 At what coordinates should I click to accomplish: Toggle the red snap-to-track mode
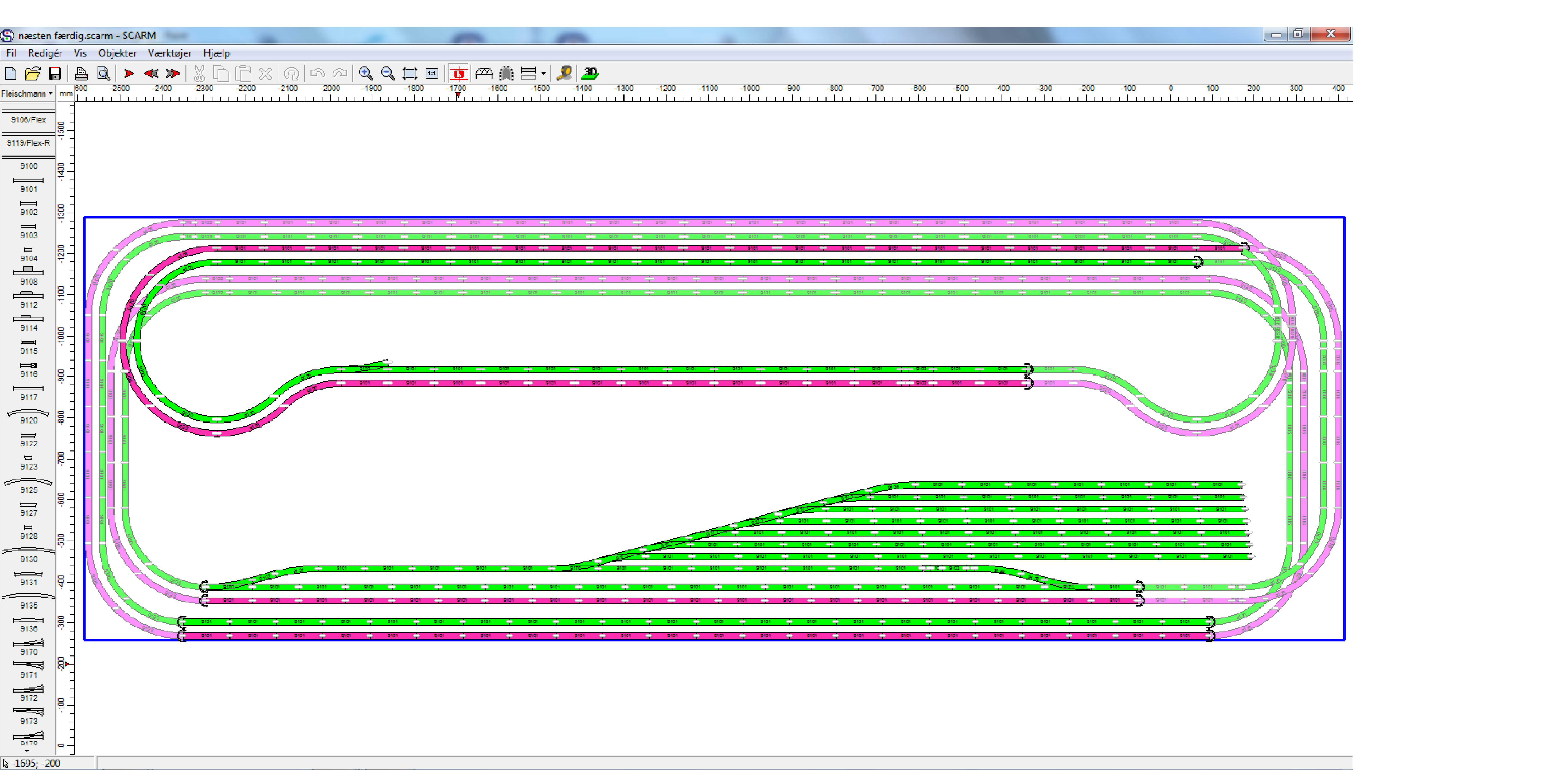(458, 74)
